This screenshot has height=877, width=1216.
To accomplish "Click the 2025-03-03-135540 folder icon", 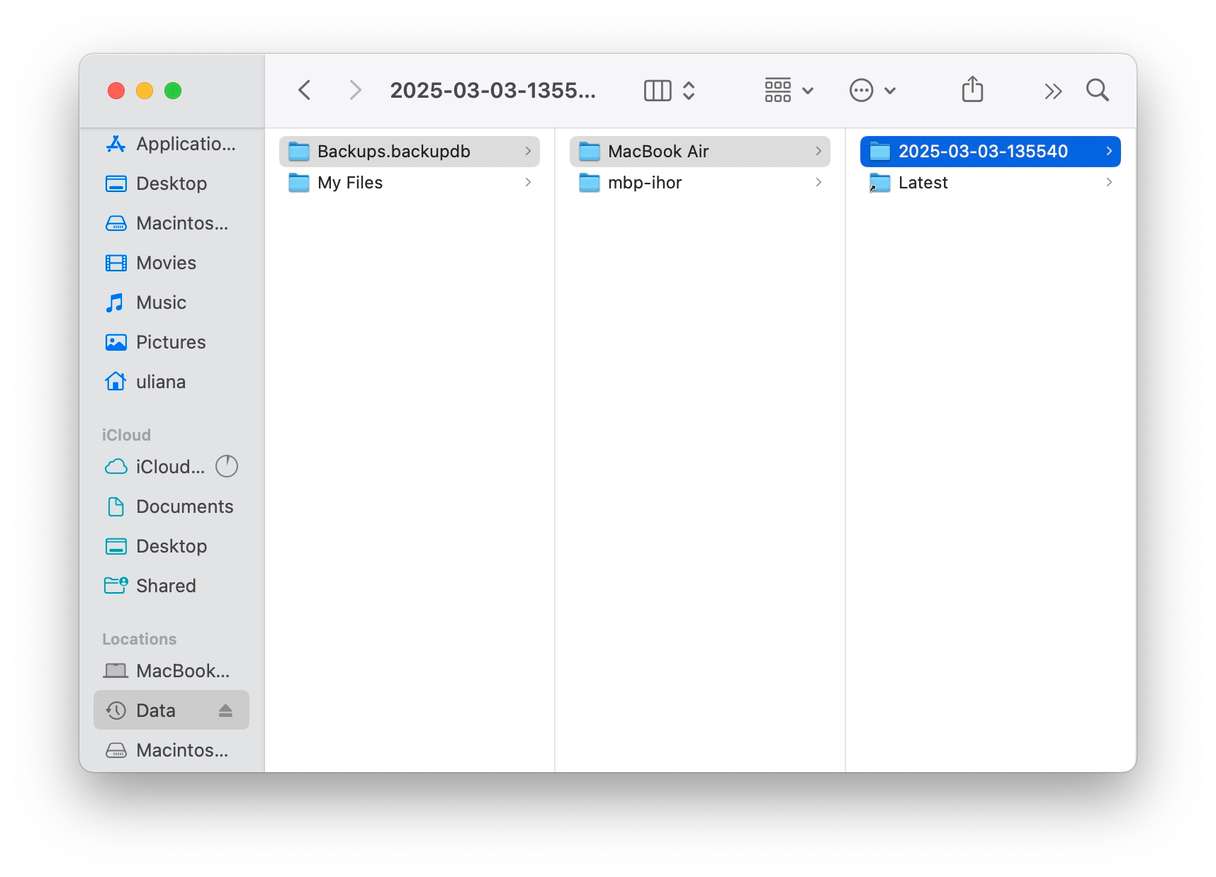I will [880, 151].
